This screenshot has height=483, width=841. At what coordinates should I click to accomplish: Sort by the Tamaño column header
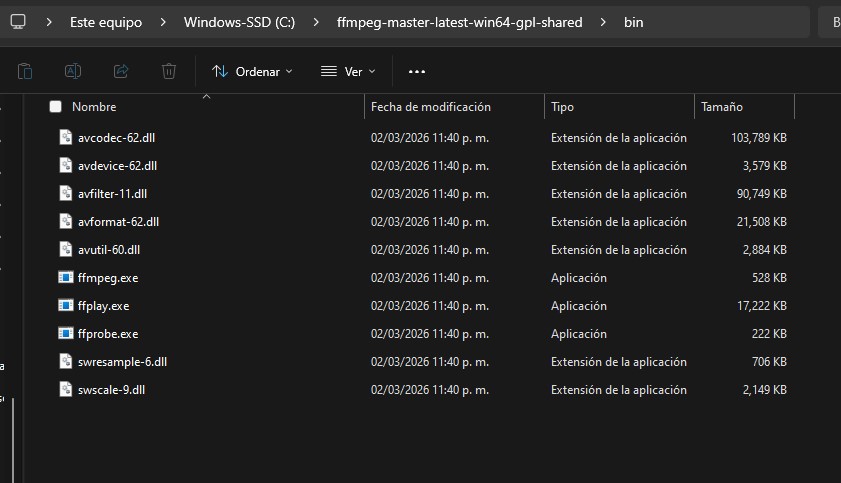(722, 107)
